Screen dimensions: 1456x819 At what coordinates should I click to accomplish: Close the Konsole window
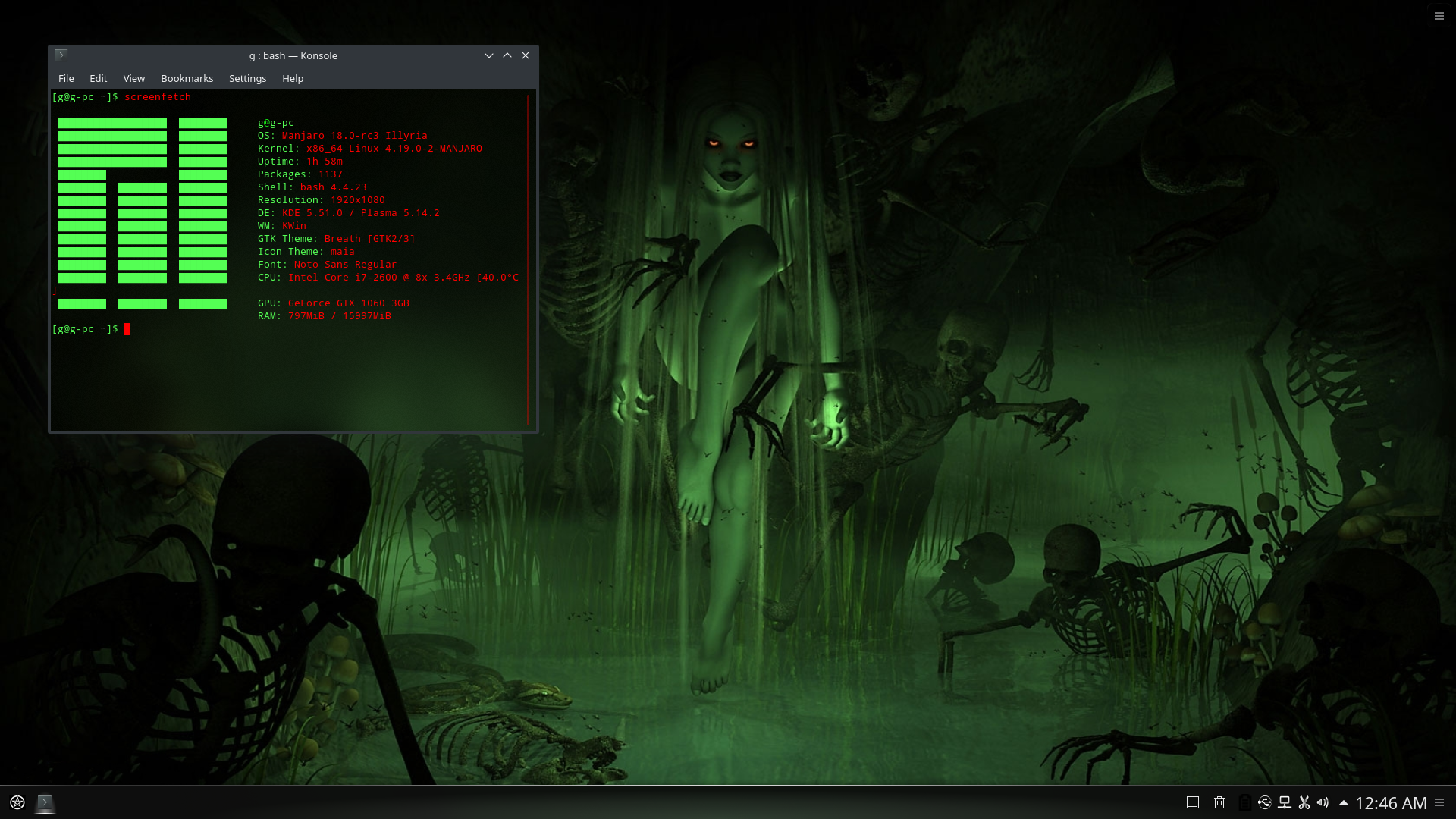(526, 55)
